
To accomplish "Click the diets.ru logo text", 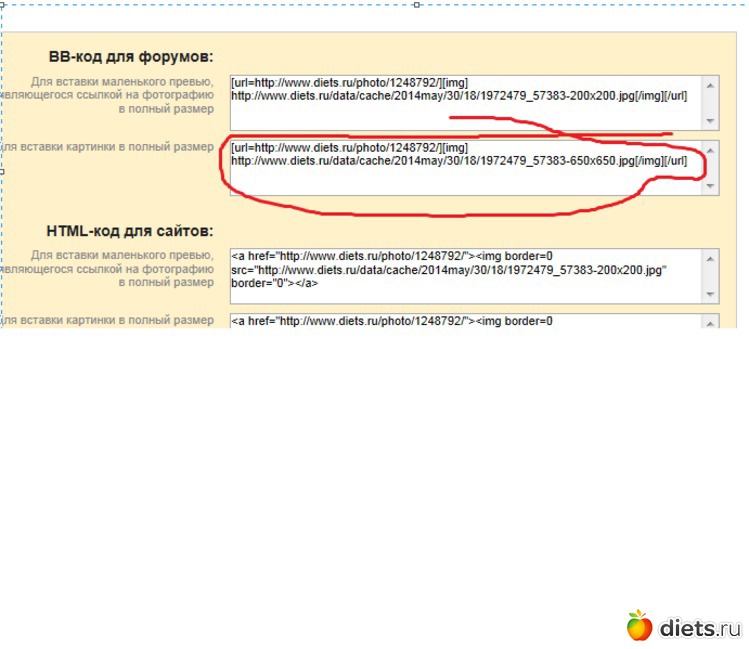I will [x=700, y=628].
